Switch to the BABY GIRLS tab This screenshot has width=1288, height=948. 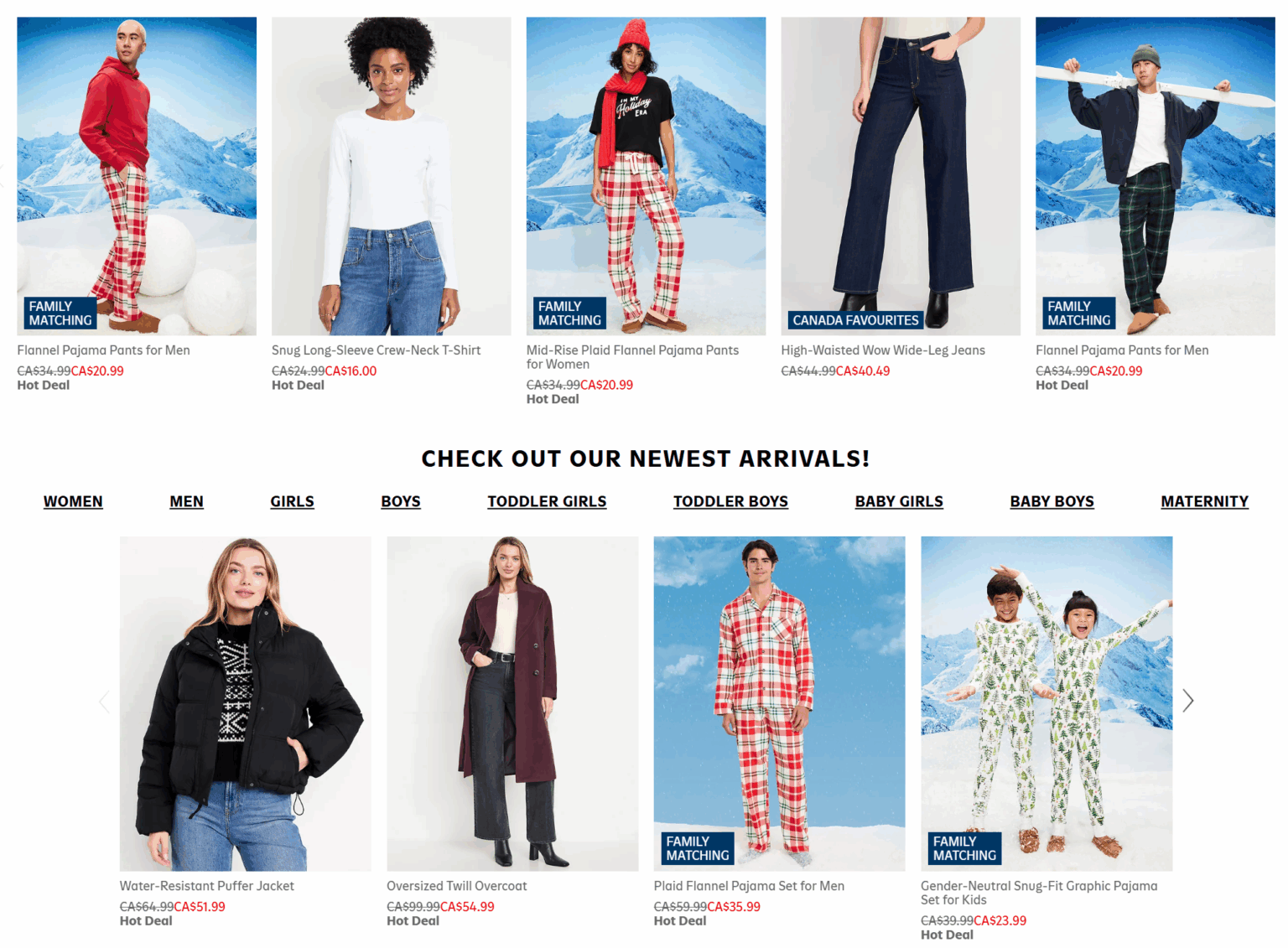click(x=899, y=501)
